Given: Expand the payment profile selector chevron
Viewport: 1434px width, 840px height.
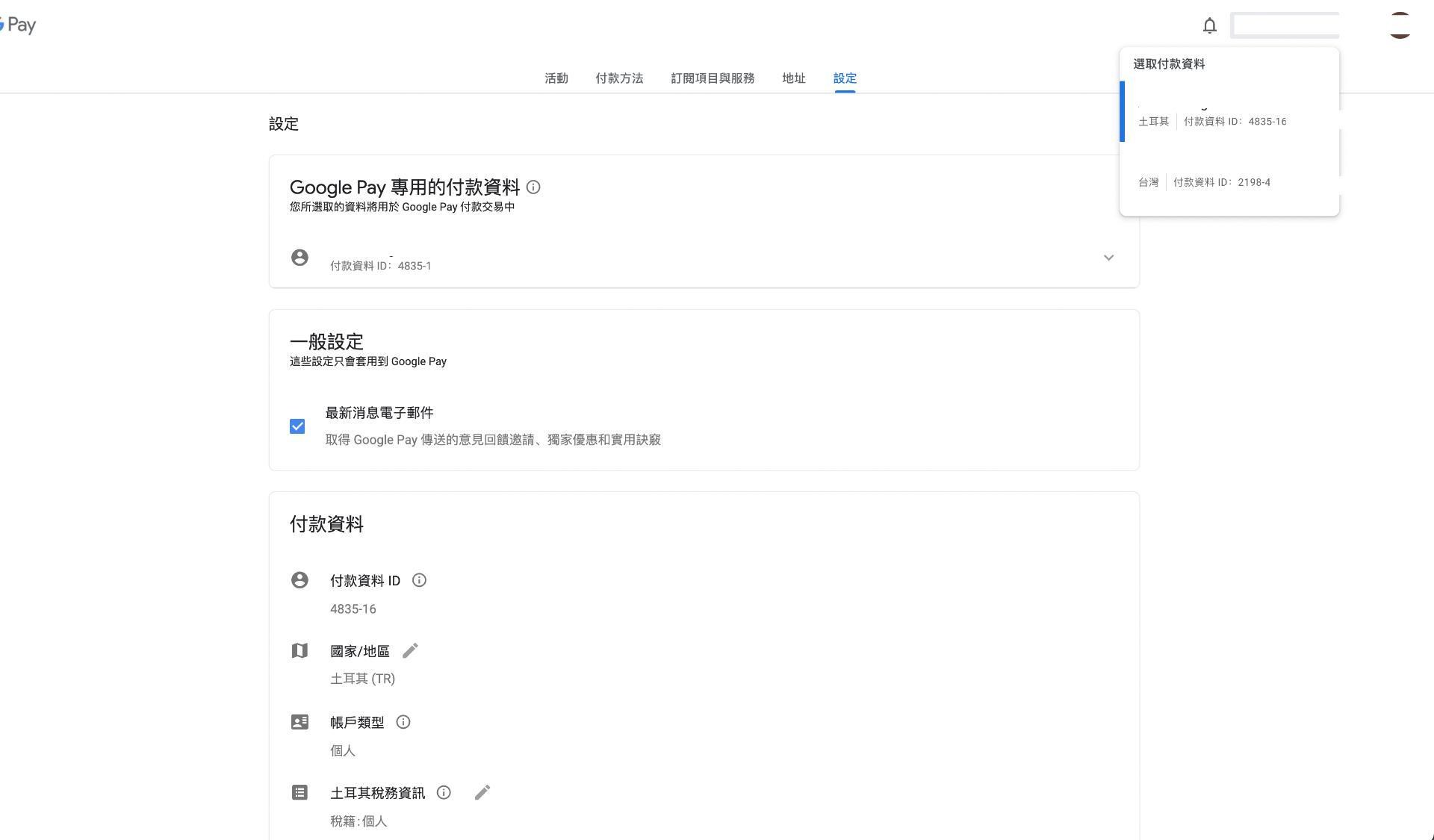Looking at the screenshot, I should (1108, 258).
